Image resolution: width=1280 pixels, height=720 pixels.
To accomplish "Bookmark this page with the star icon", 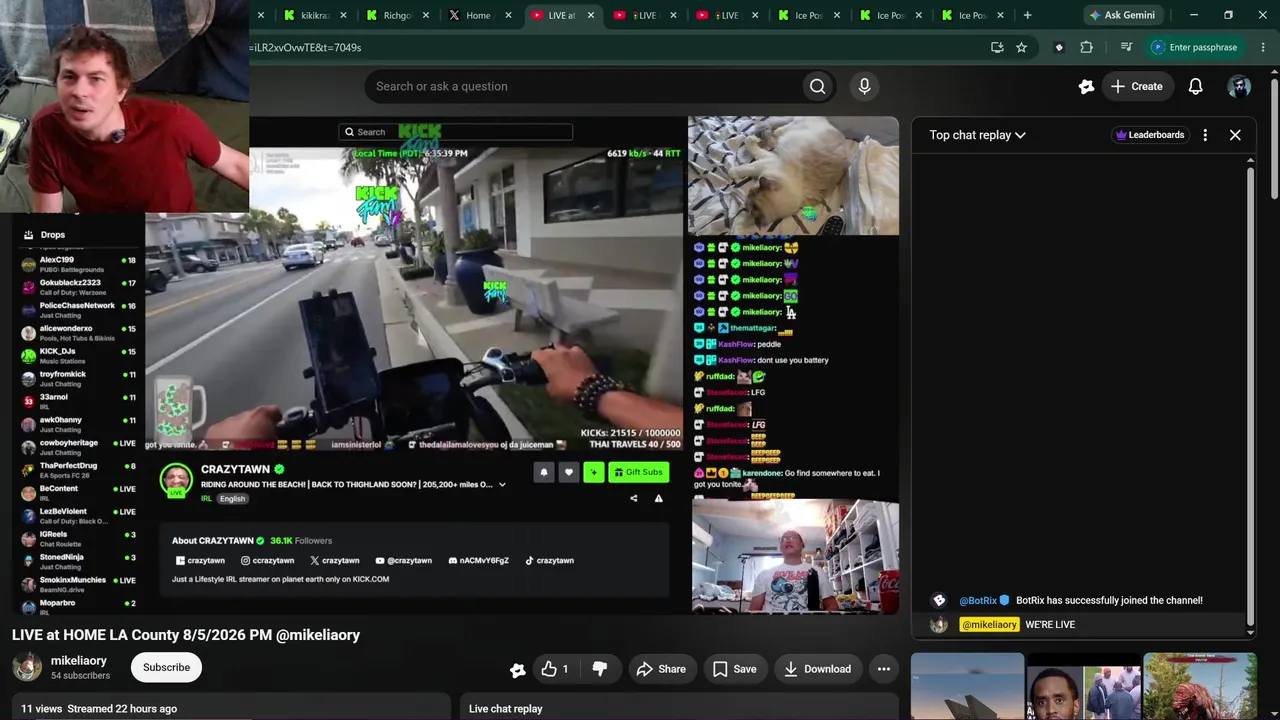I will pyautogui.click(x=1021, y=47).
